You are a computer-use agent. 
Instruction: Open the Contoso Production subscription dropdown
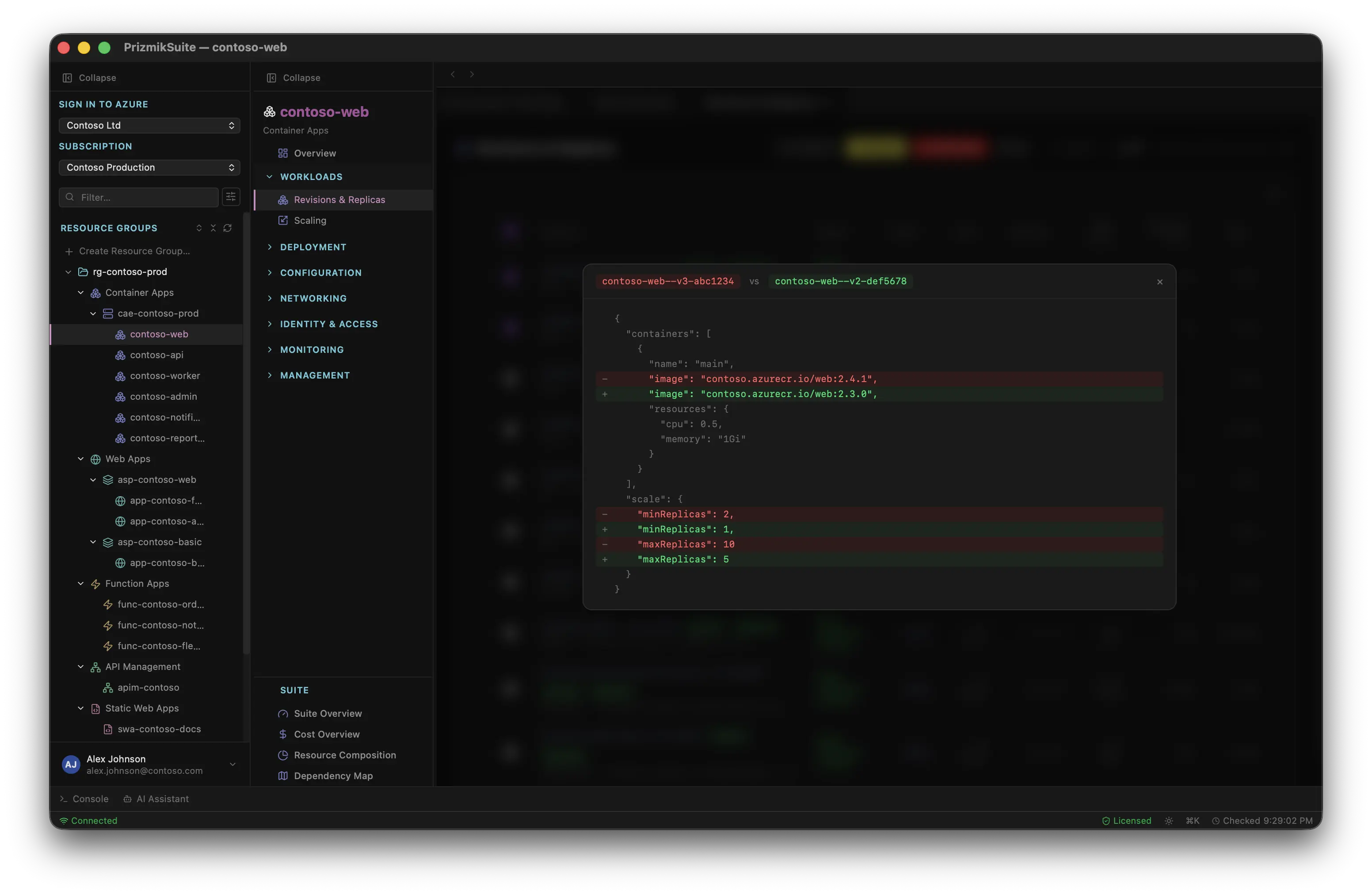[149, 167]
